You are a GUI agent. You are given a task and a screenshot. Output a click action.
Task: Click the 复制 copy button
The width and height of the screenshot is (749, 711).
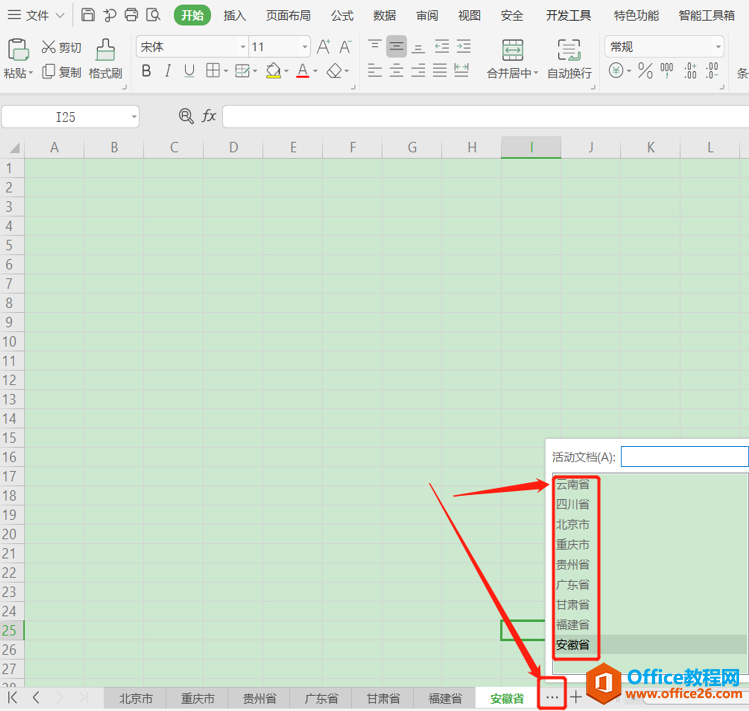point(61,72)
